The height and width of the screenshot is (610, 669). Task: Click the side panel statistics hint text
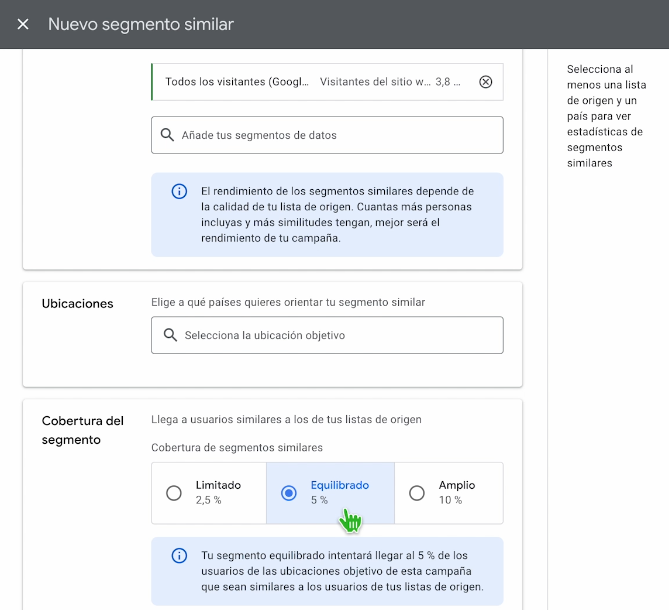[606, 116]
